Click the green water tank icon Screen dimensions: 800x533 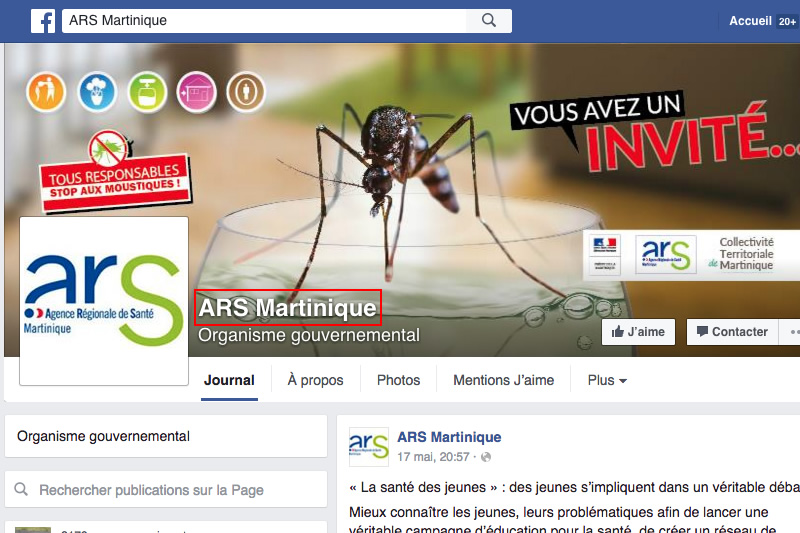click(x=147, y=92)
